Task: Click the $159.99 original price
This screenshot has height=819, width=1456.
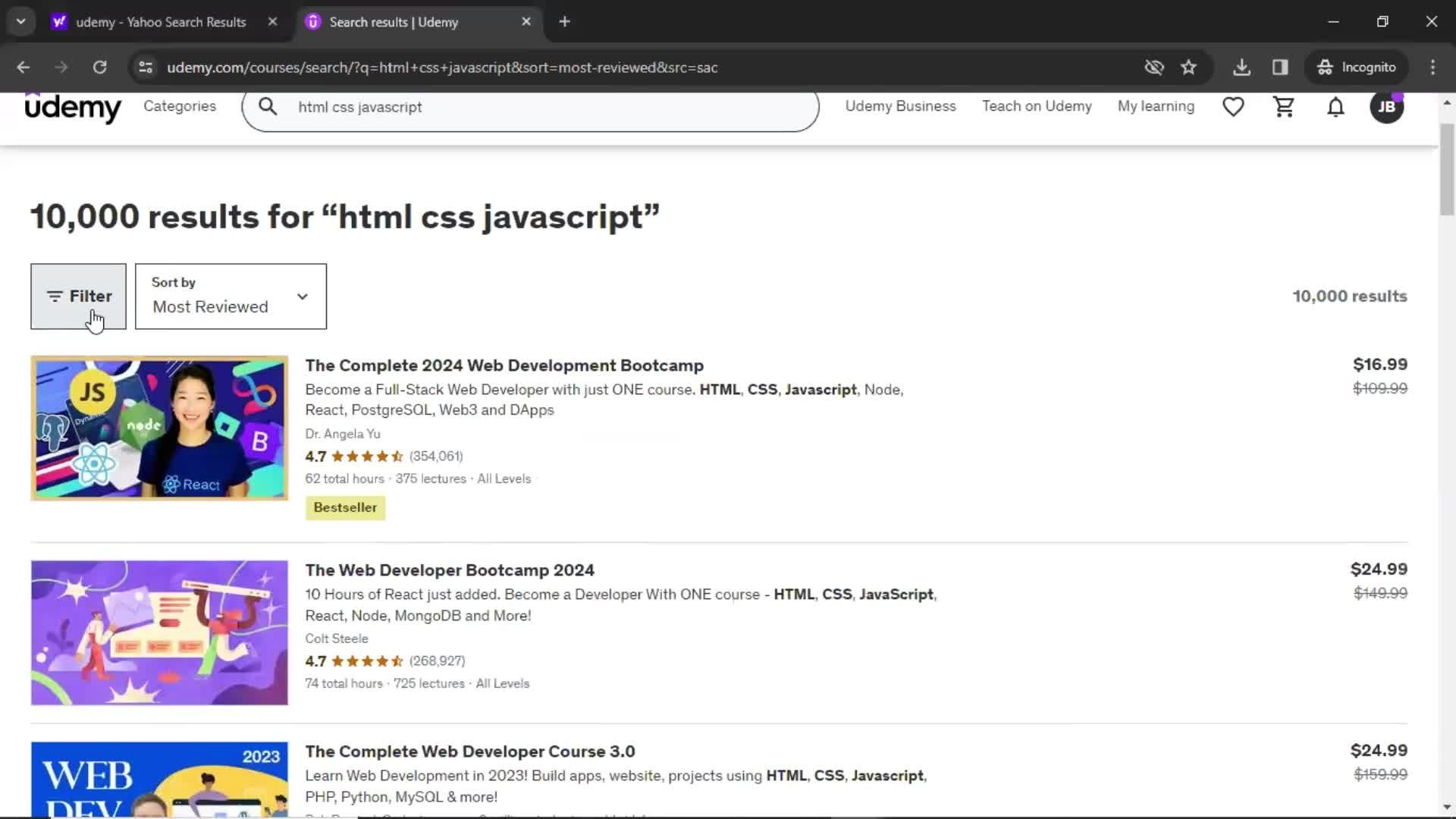Action: (x=1380, y=774)
